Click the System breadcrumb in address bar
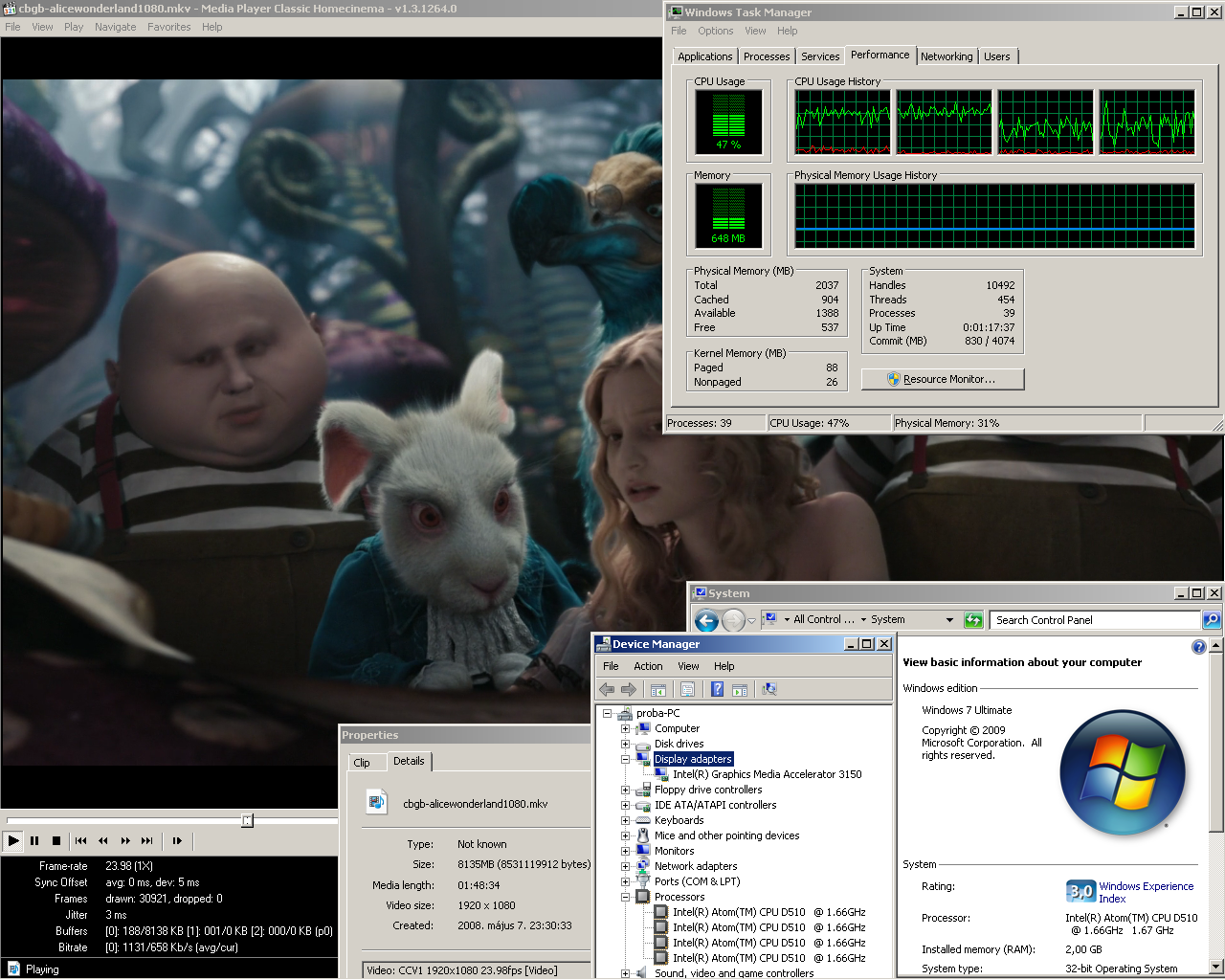1225x980 pixels. pyautogui.click(x=887, y=619)
